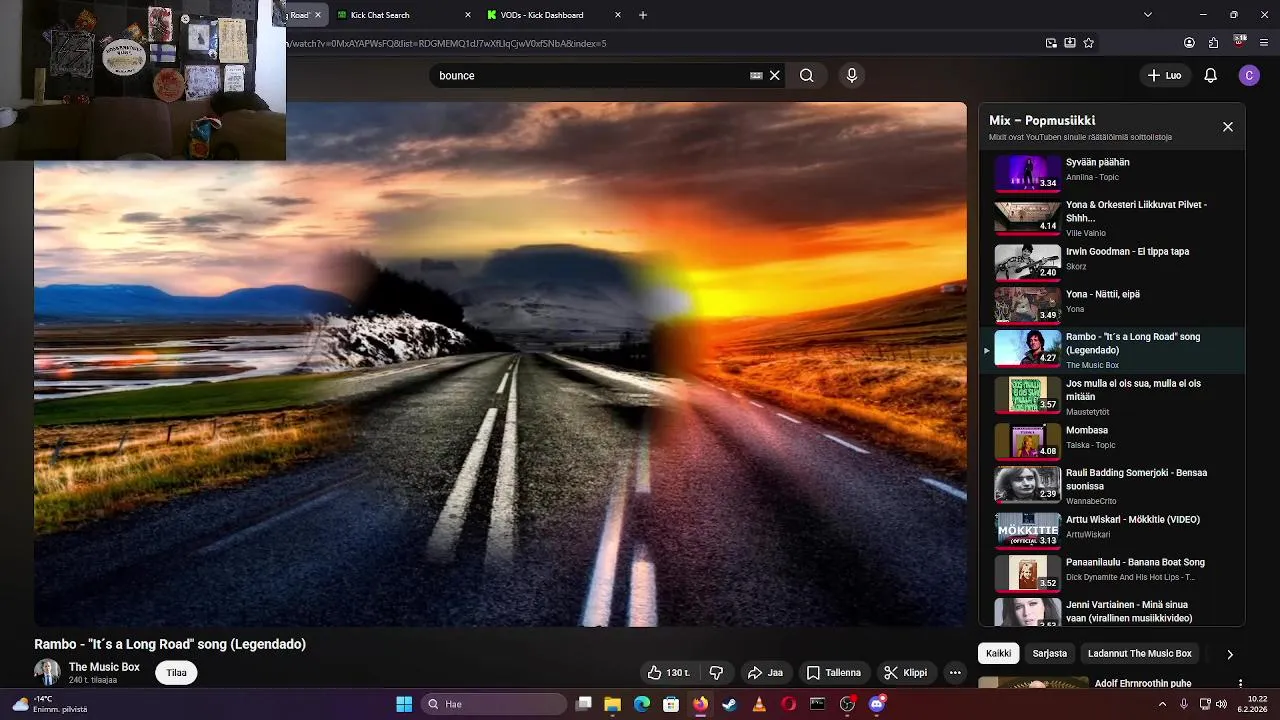The width and height of the screenshot is (1280, 720).
Task: Open the uBlock extension icon with badge
Action: pos(1240,42)
